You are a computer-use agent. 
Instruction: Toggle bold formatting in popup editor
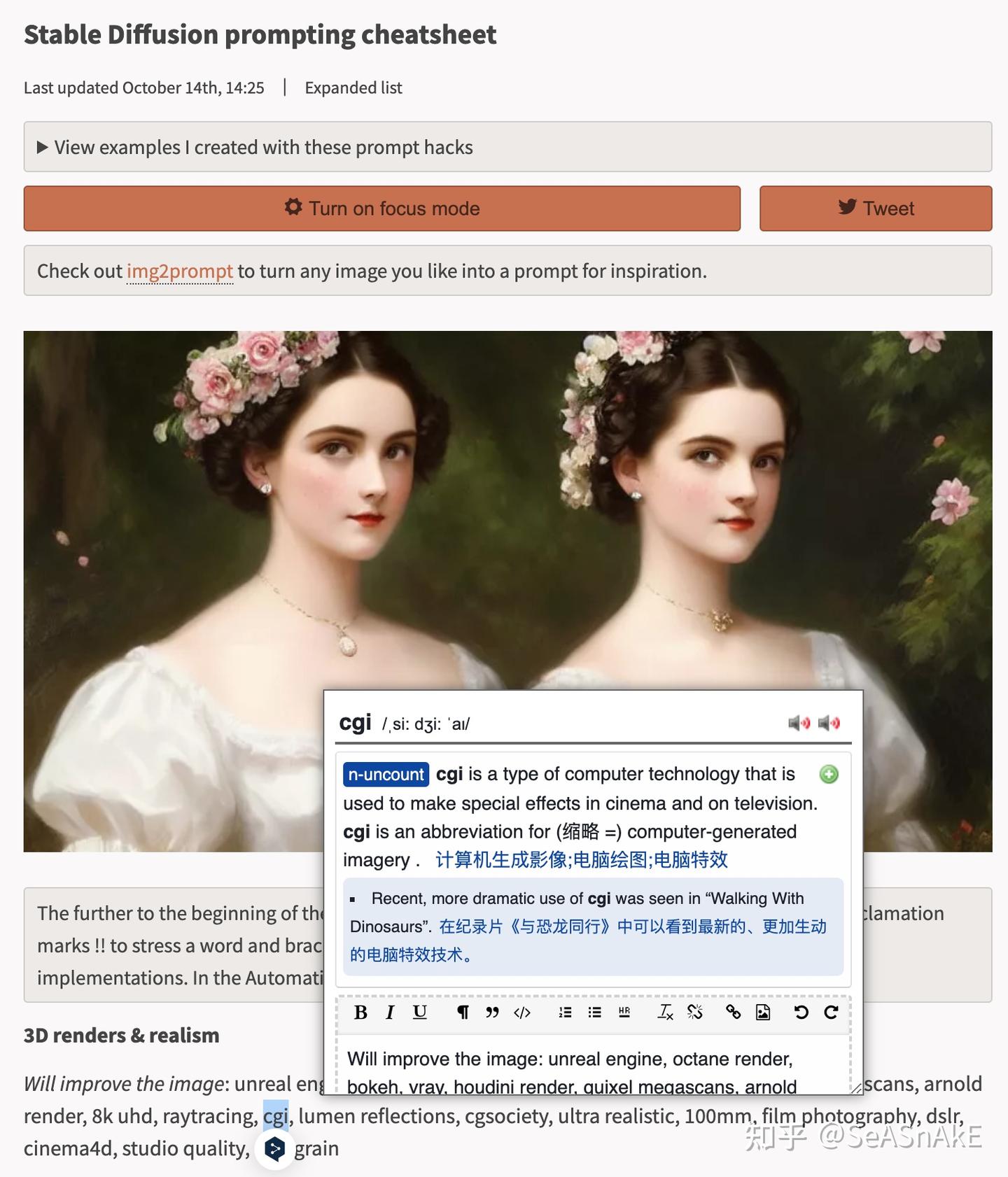click(360, 1013)
